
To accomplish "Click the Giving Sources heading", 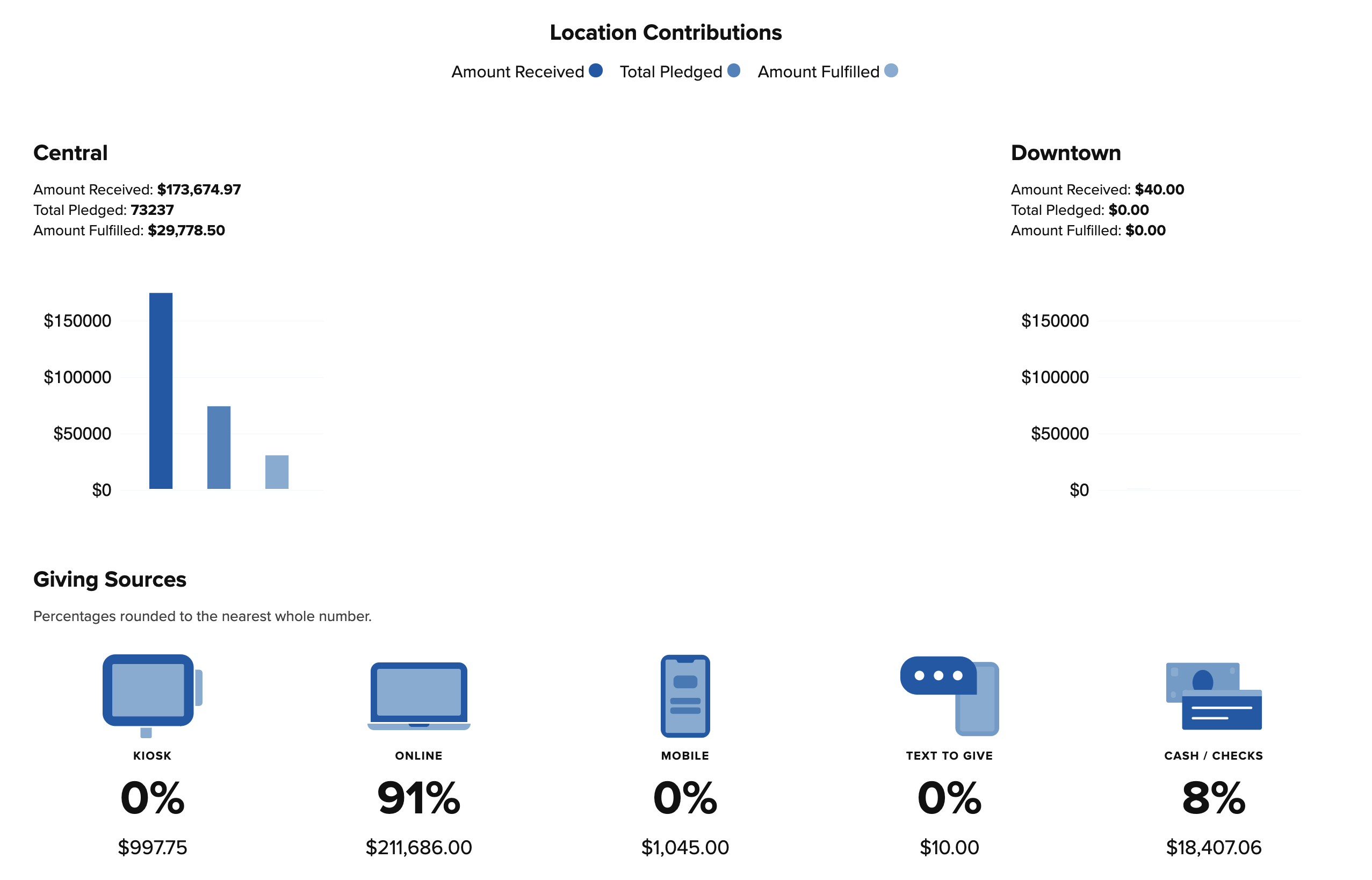I will coord(110,580).
